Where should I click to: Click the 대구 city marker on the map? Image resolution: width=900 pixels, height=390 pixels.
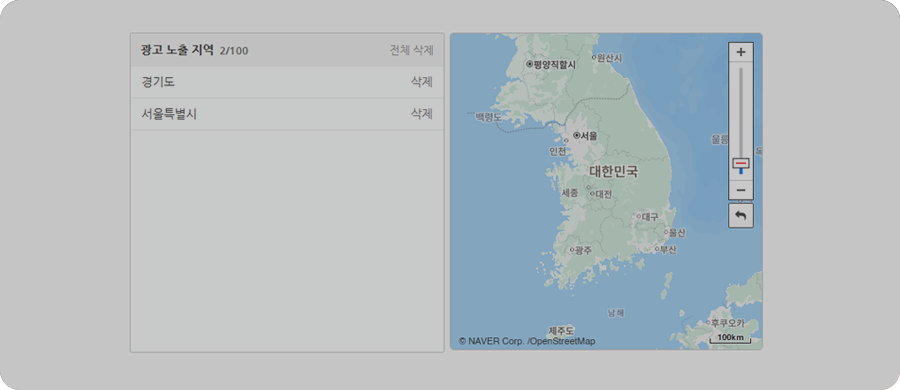click(x=639, y=217)
